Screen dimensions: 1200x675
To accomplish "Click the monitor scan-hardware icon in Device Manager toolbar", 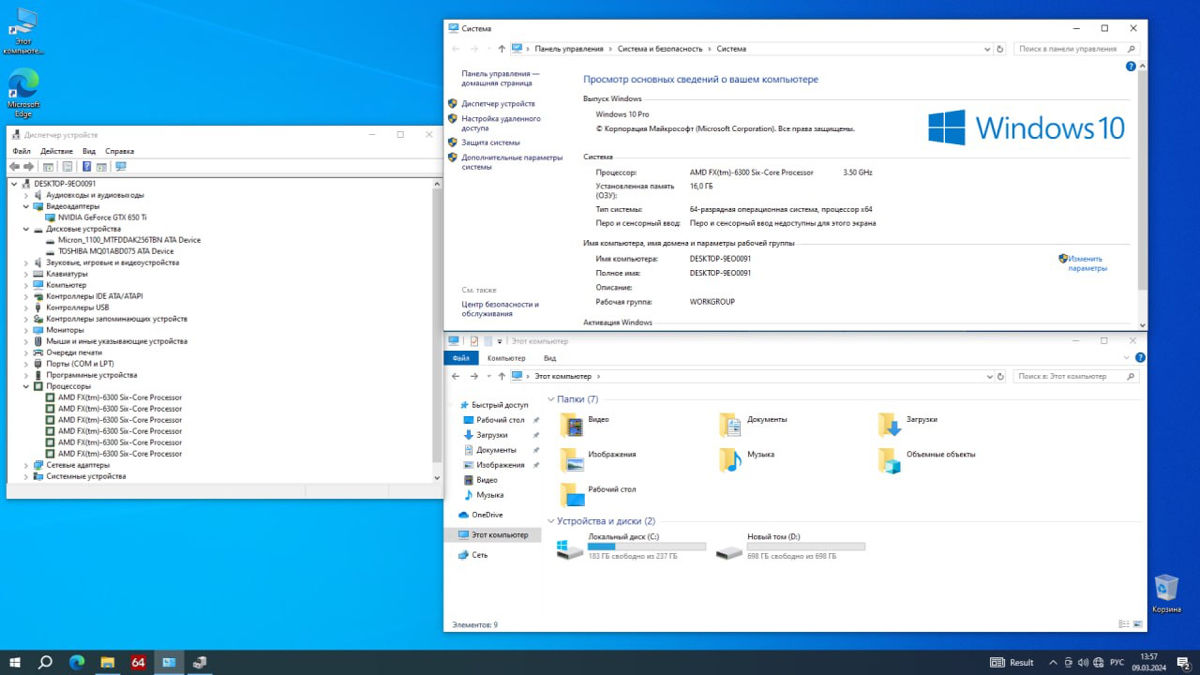I will 121,167.
